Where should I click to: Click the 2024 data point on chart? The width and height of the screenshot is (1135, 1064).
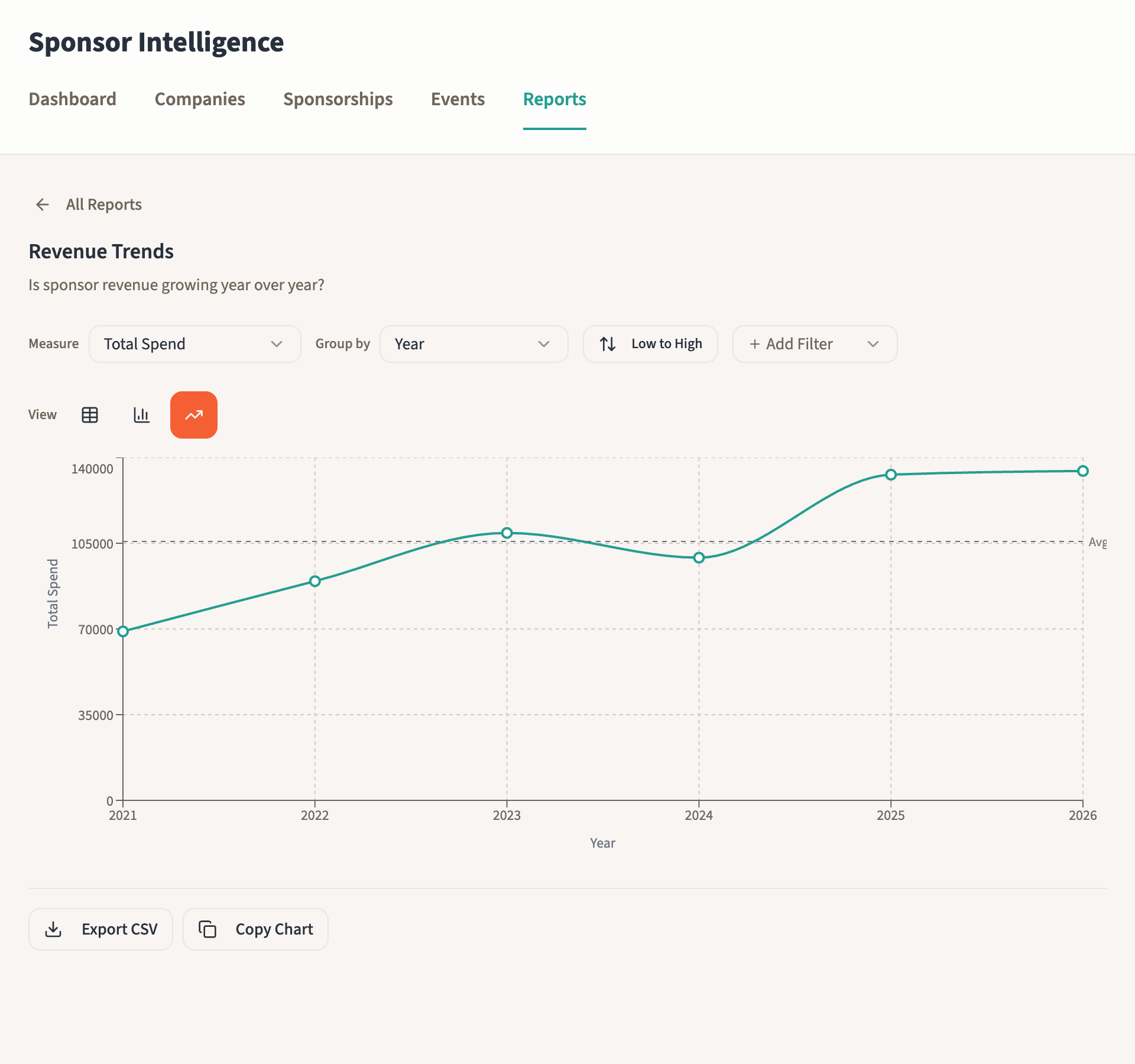pyautogui.click(x=699, y=557)
